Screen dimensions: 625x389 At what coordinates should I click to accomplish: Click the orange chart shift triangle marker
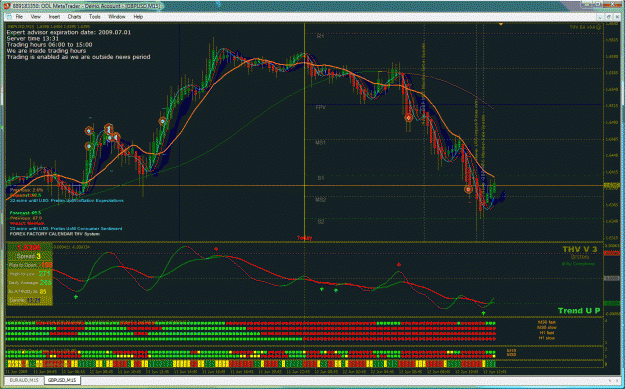pyautogui.click(x=501, y=25)
